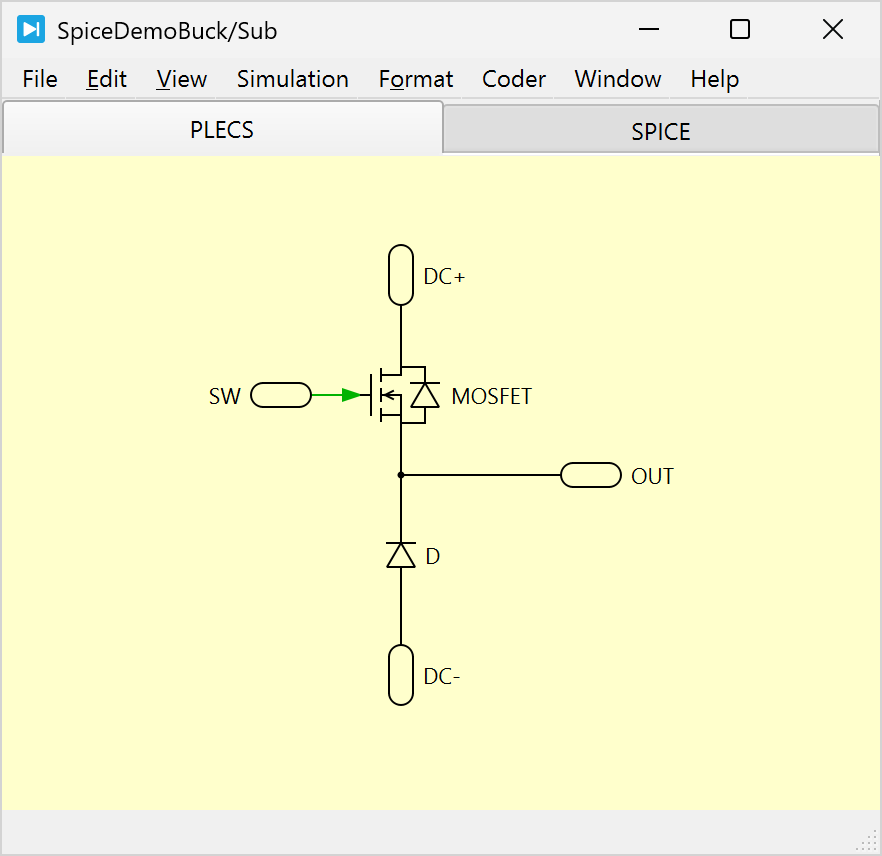Open the Help menu
882x856 pixels.
click(715, 79)
